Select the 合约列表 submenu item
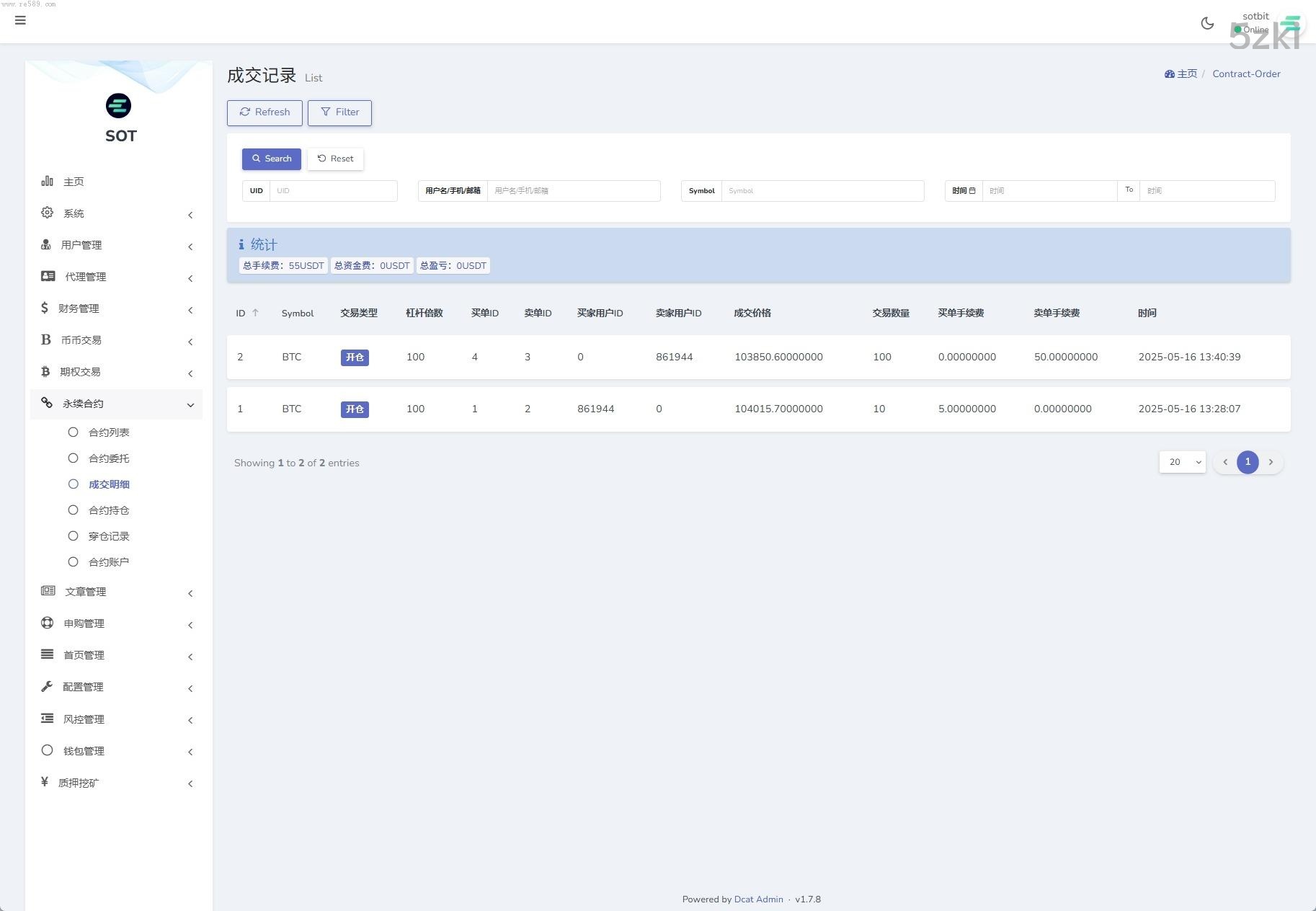Viewport: 1316px width, 911px height. coord(108,432)
